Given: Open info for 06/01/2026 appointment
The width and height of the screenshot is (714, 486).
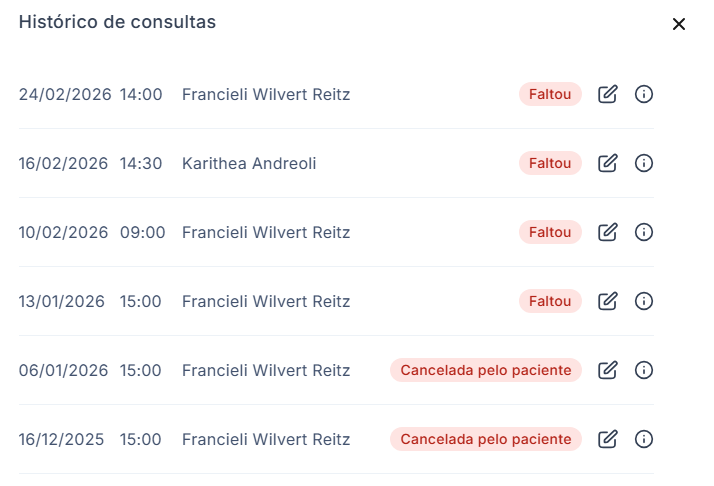Looking at the screenshot, I should 644,370.
